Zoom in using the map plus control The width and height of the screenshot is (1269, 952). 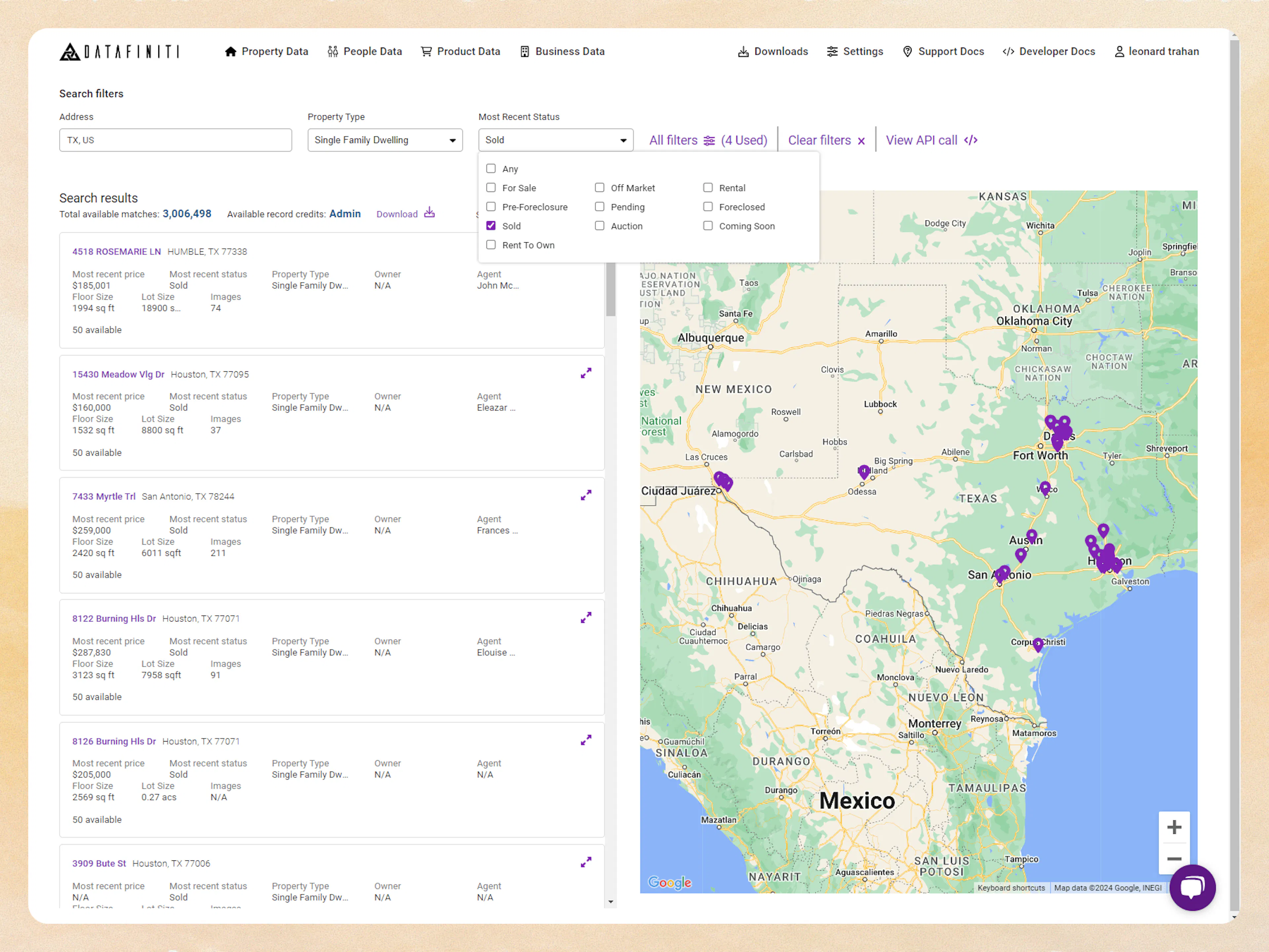(1174, 826)
